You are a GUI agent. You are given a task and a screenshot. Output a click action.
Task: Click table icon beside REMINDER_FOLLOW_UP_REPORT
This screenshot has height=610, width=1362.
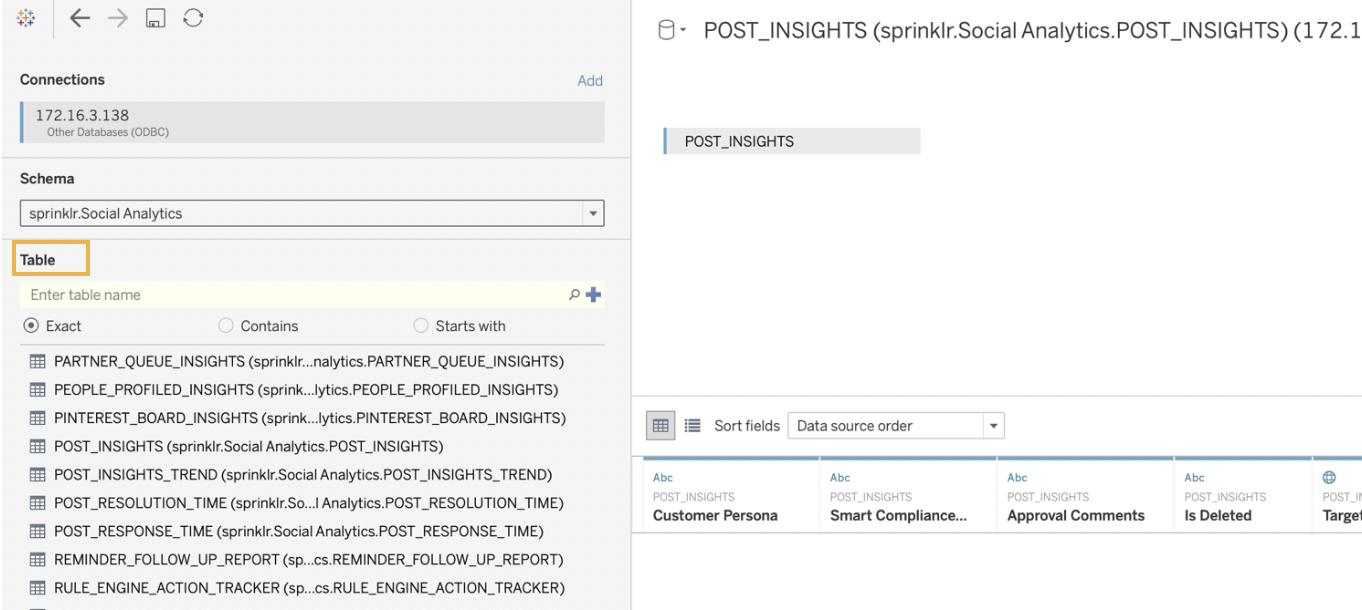[x=38, y=558]
